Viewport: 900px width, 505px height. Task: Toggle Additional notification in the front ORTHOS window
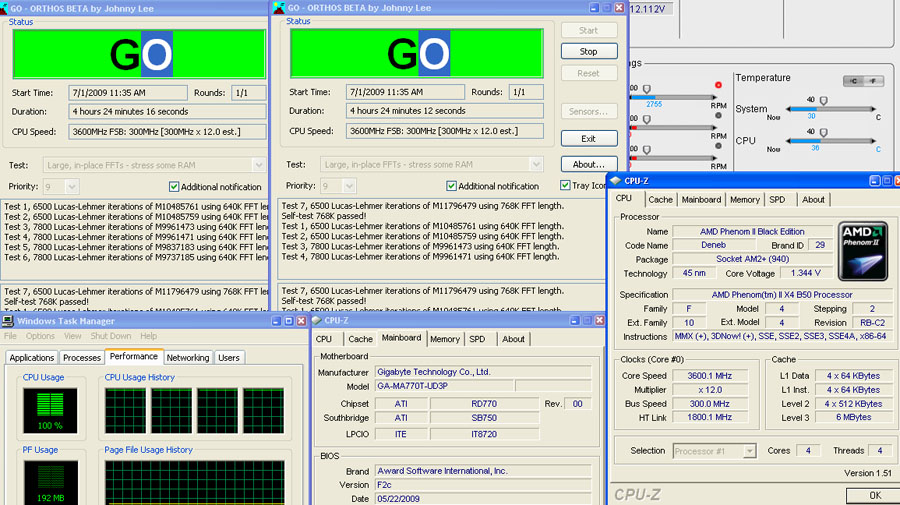click(x=451, y=186)
